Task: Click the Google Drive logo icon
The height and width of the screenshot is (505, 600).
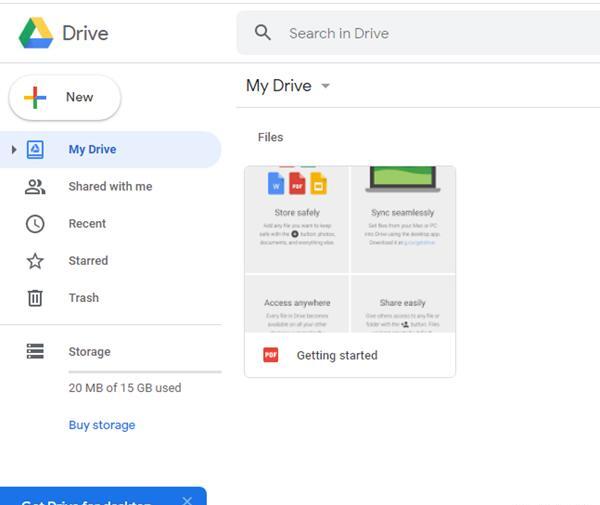Action: (x=36, y=33)
